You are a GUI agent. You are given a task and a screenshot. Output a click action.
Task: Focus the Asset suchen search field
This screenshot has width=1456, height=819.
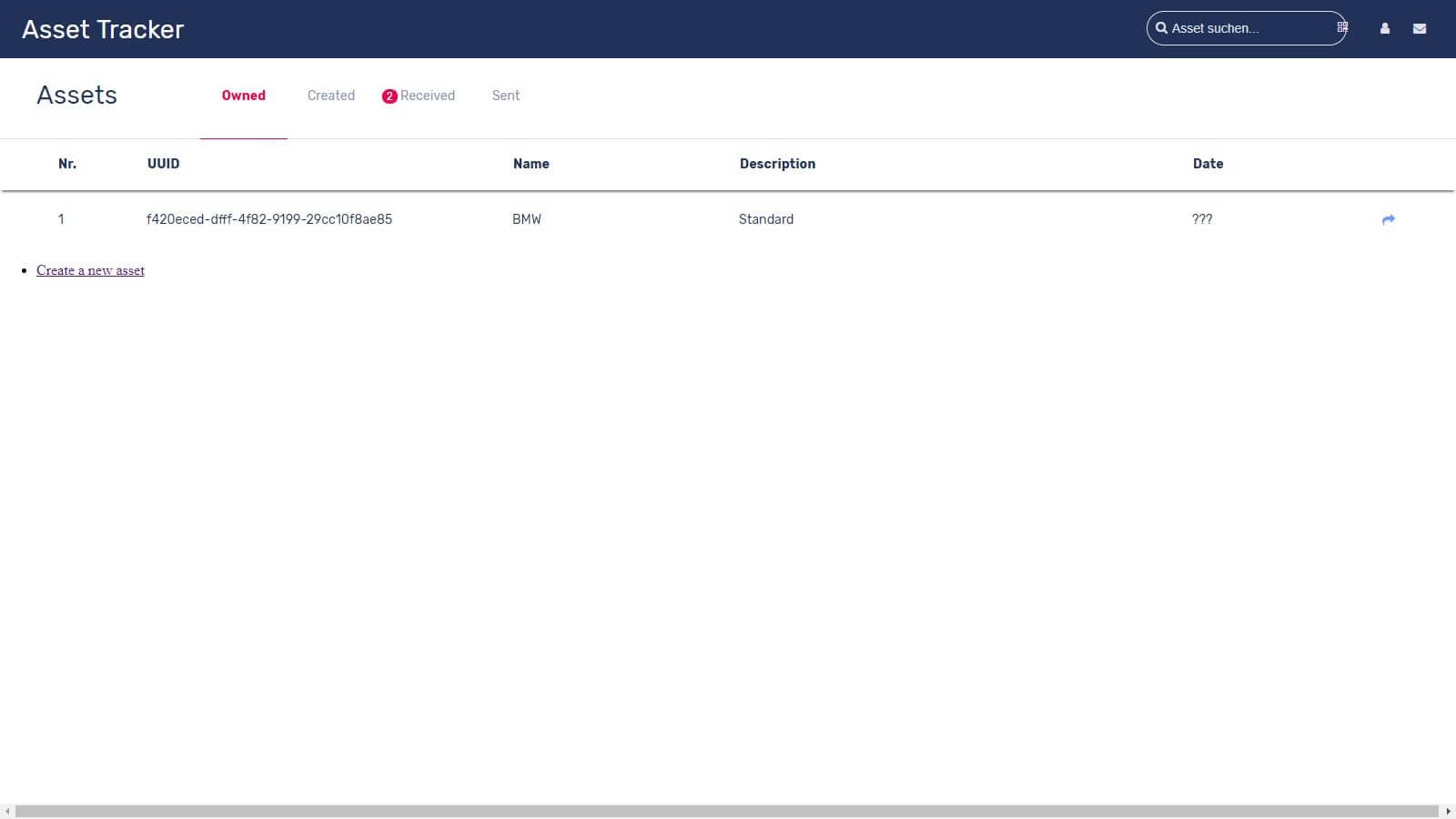pyautogui.click(x=1247, y=28)
